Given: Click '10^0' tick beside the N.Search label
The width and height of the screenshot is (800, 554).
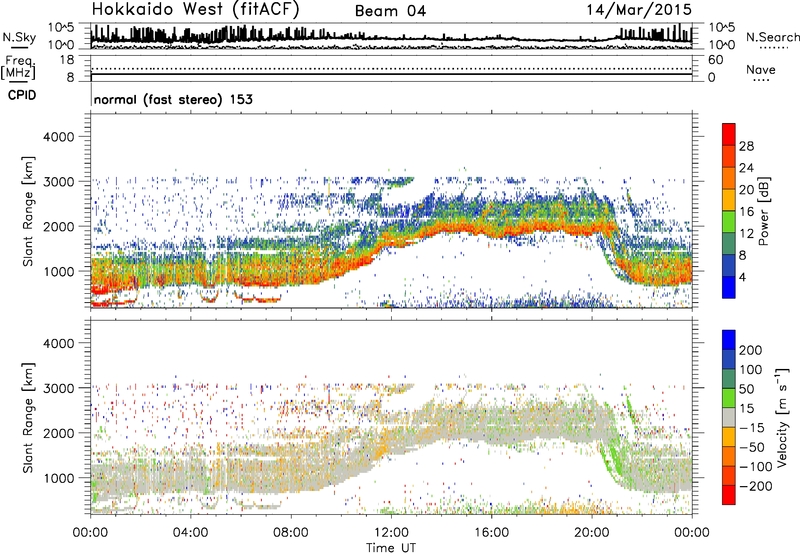Looking at the screenshot, I should pyautogui.click(x=721, y=45).
